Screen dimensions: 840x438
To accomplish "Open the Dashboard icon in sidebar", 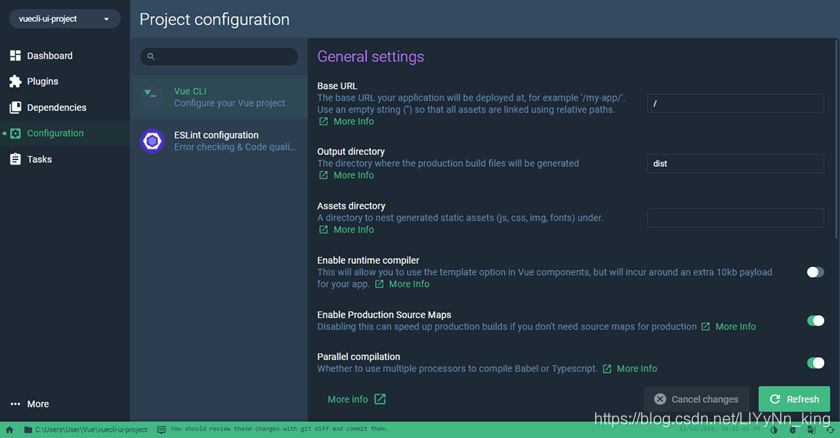I will pyautogui.click(x=16, y=56).
